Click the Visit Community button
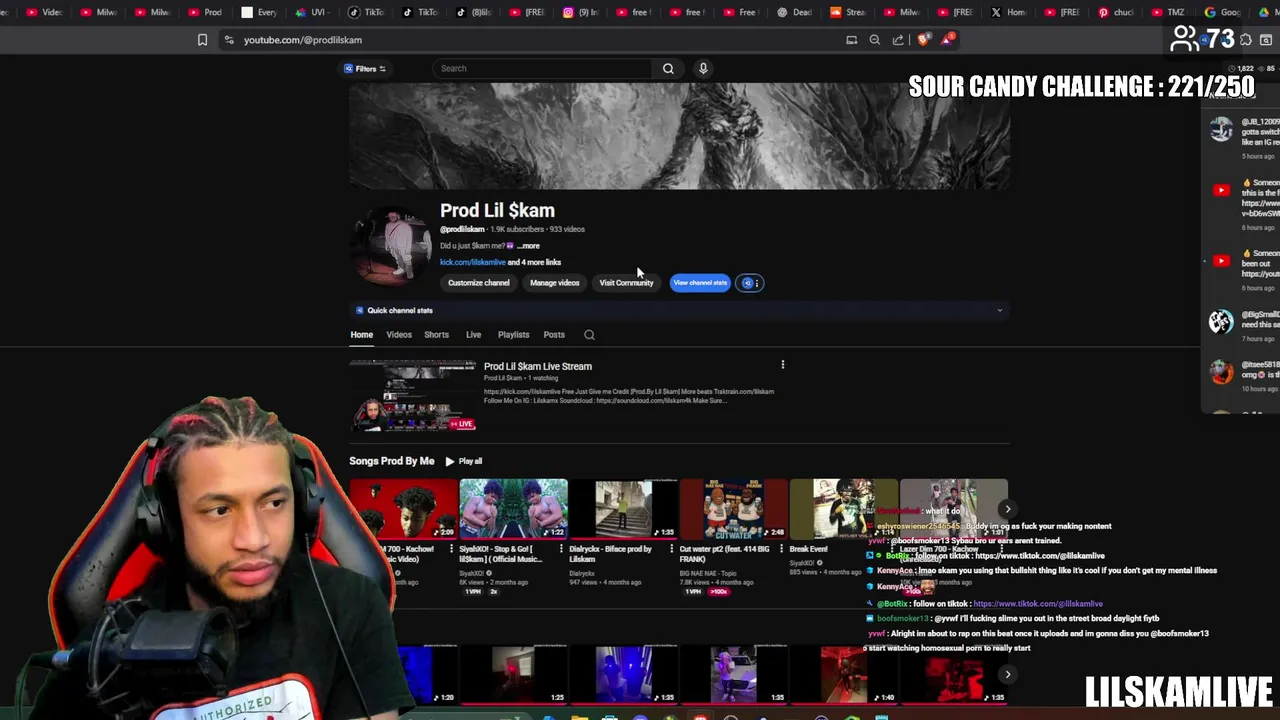This screenshot has width=1280, height=720. 626,283
